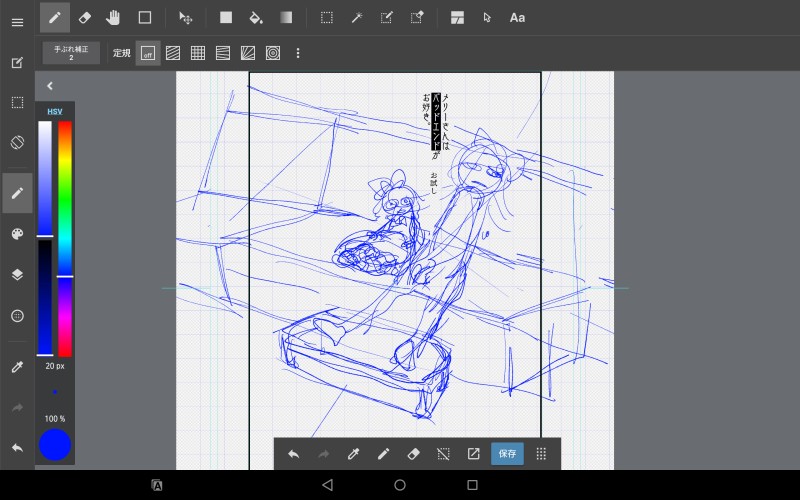The height and width of the screenshot is (500, 800).
Task: Select the Move tool
Action: click(186, 18)
